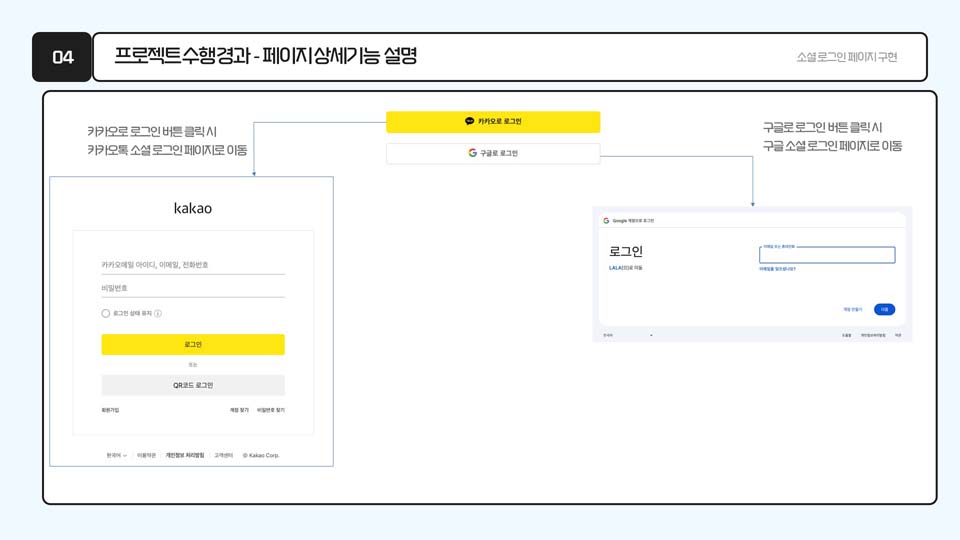This screenshot has width=960, height=540.
Task: Open the 계정 찾기 link
Action: (x=239, y=410)
